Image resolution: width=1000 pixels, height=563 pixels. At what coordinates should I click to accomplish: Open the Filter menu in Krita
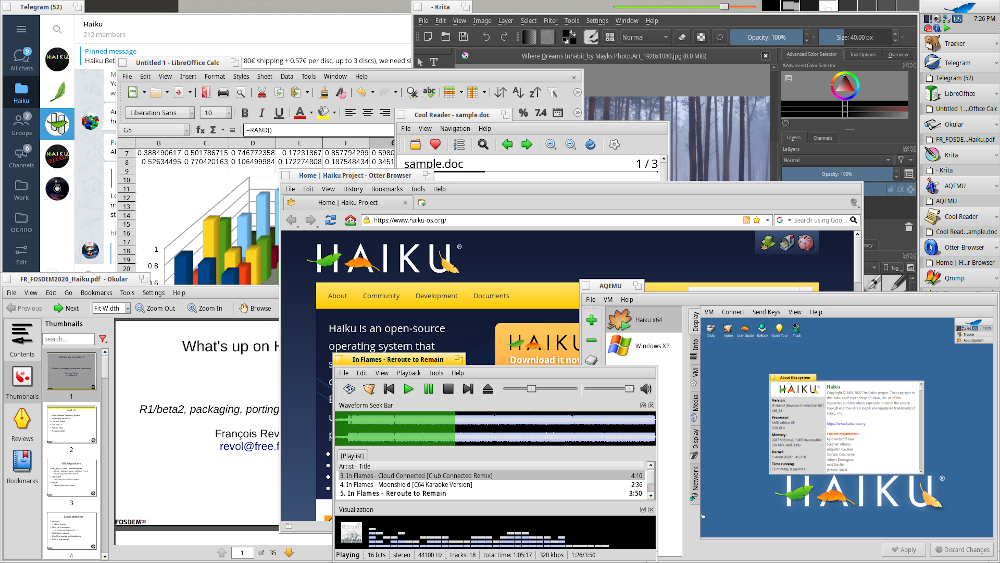click(x=549, y=20)
